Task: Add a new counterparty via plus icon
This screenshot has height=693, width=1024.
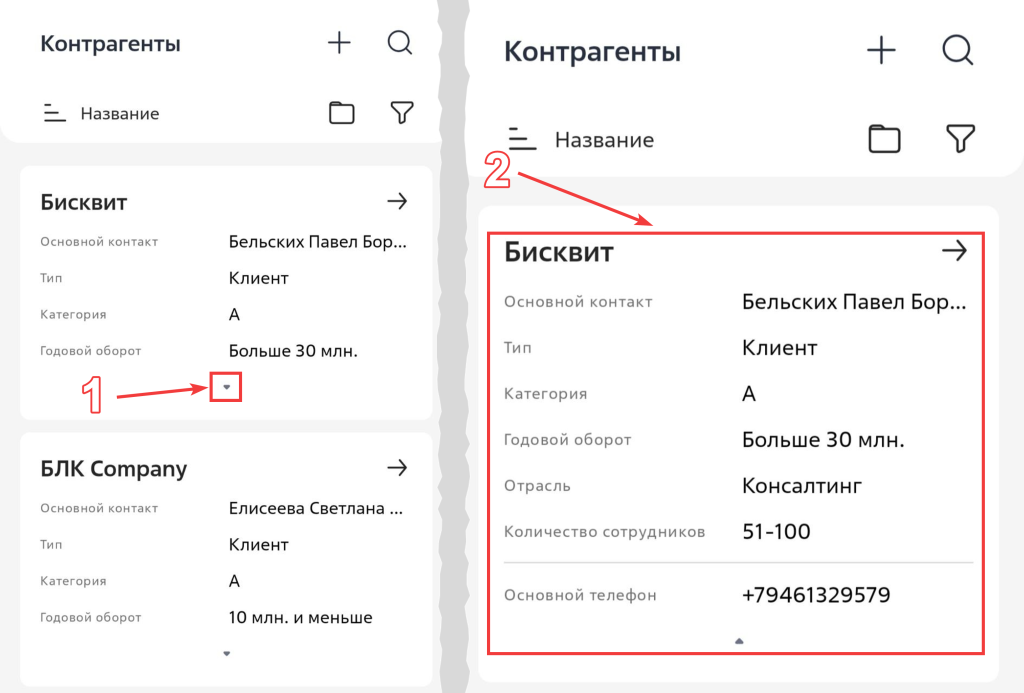Action: (x=339, y=43)
